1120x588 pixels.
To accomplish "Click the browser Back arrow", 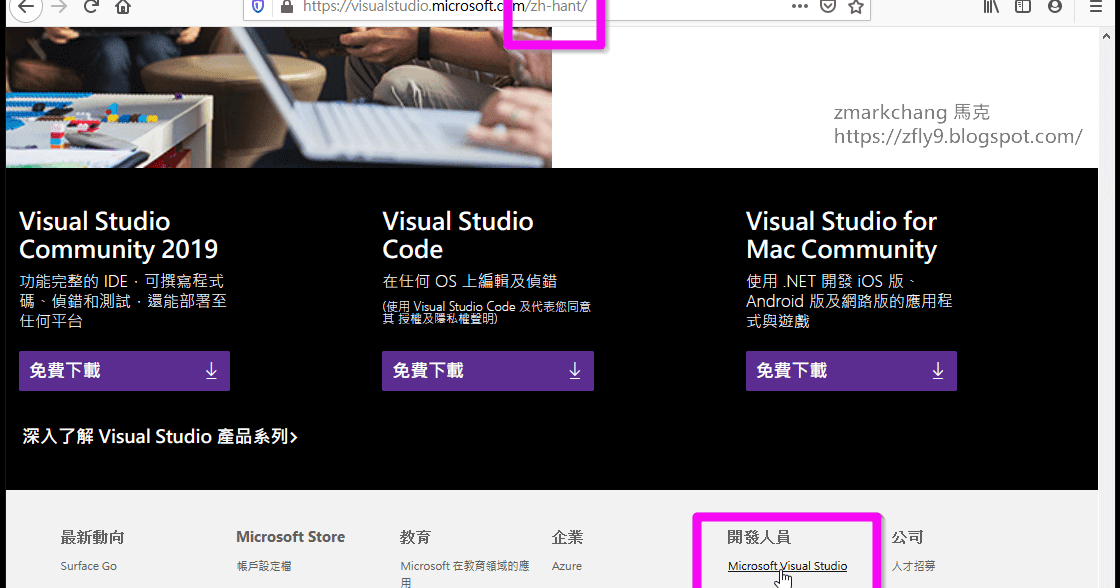I will coord(26,7).
